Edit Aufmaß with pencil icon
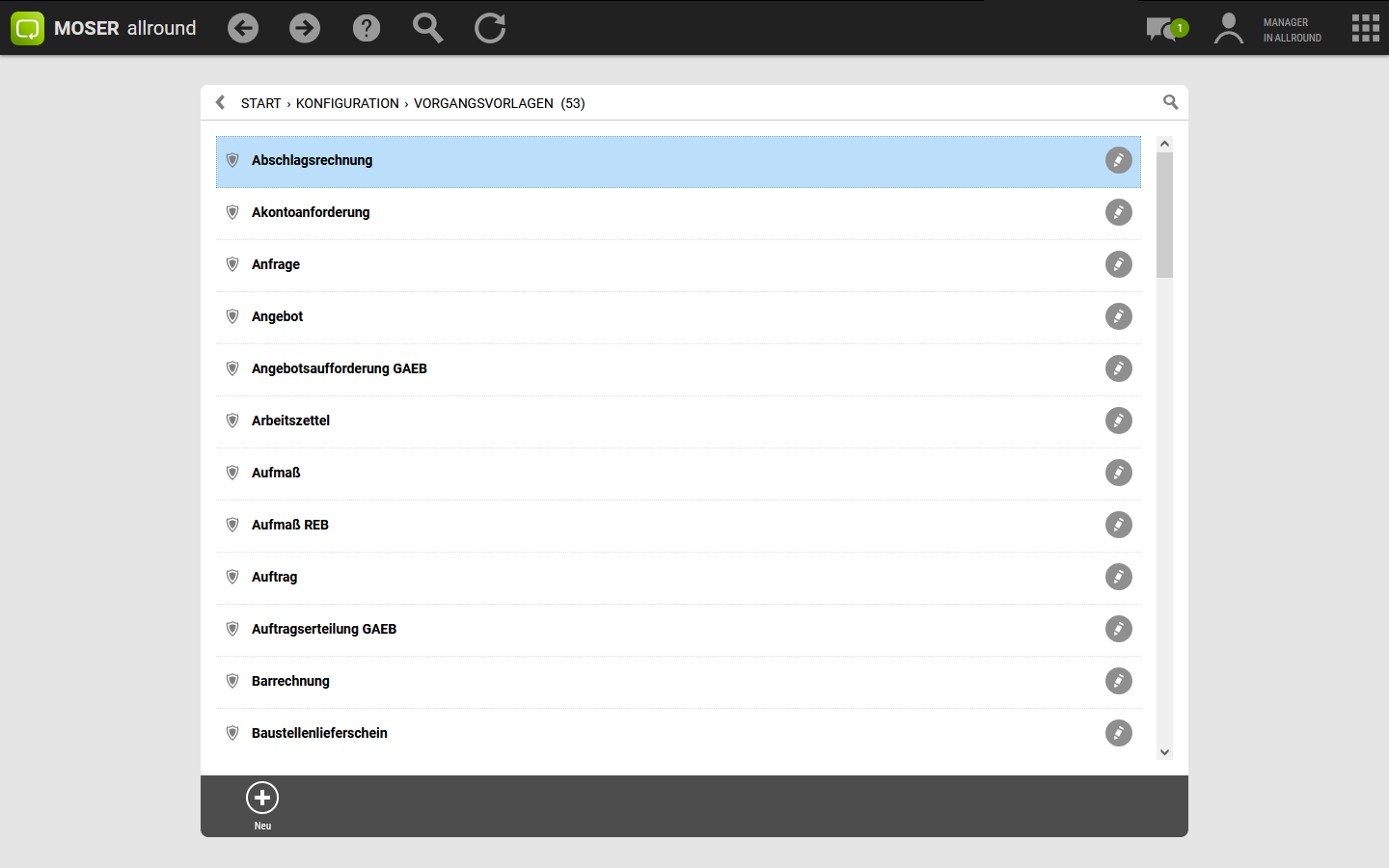Viewport: 1389px width, 868px height. click(1119, 473)
